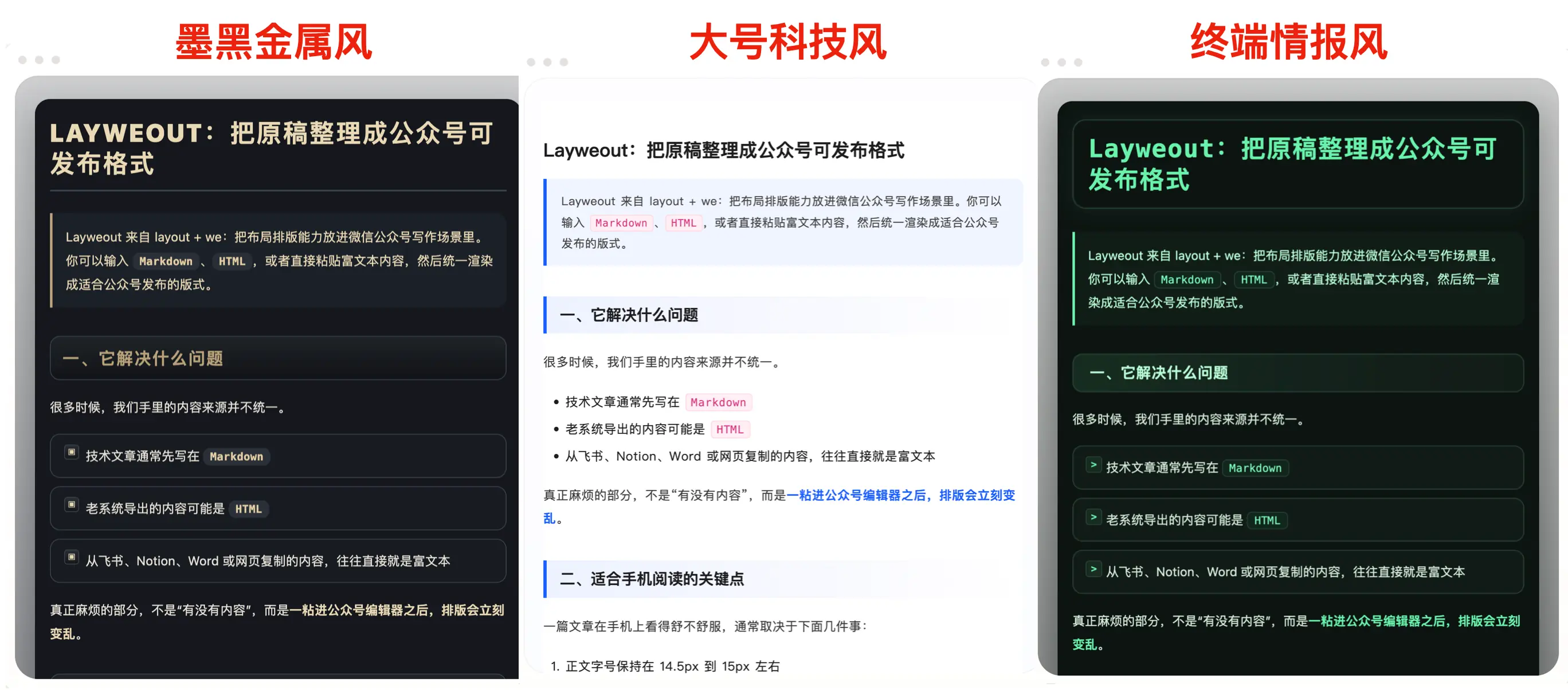Click Markdown code tag in terminal-theme list item

(1255, 469)
